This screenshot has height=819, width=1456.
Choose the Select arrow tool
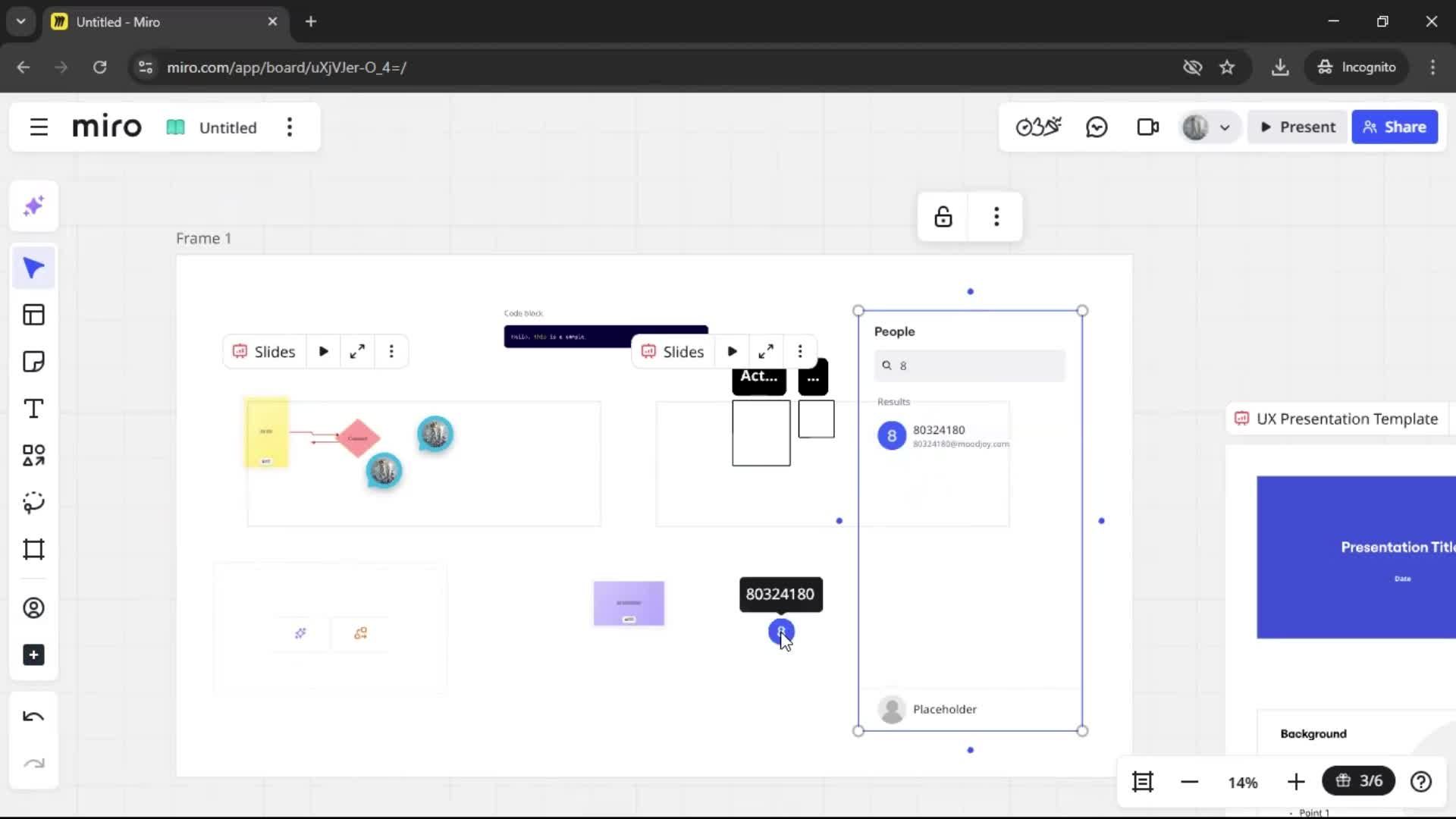coord(33,268)
